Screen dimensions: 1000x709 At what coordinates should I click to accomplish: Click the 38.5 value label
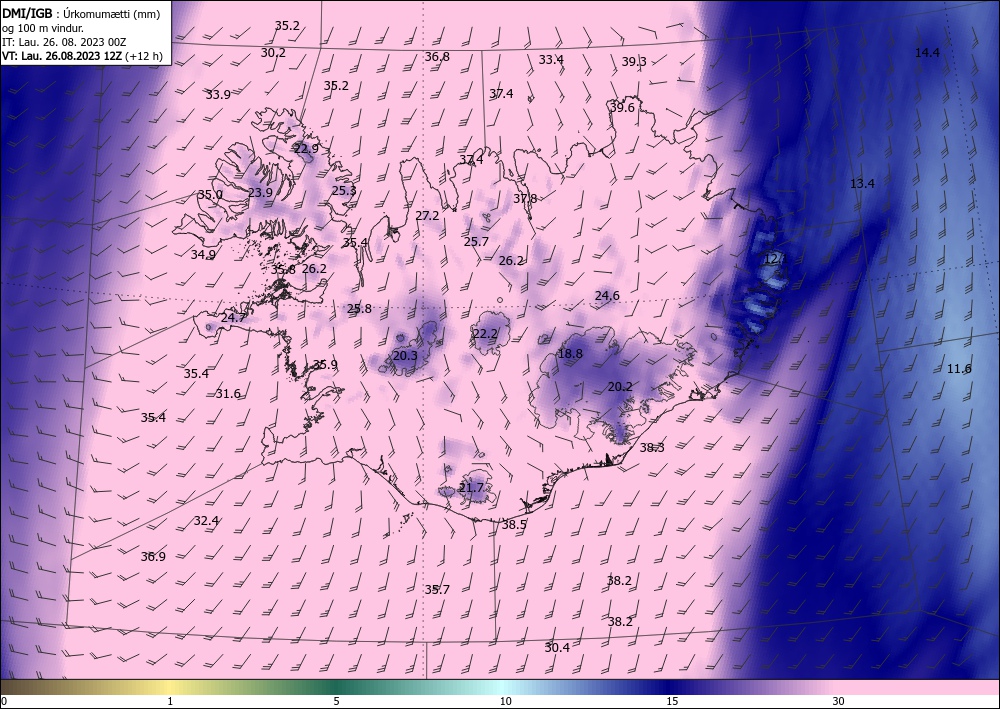click(x=514, y=525)
